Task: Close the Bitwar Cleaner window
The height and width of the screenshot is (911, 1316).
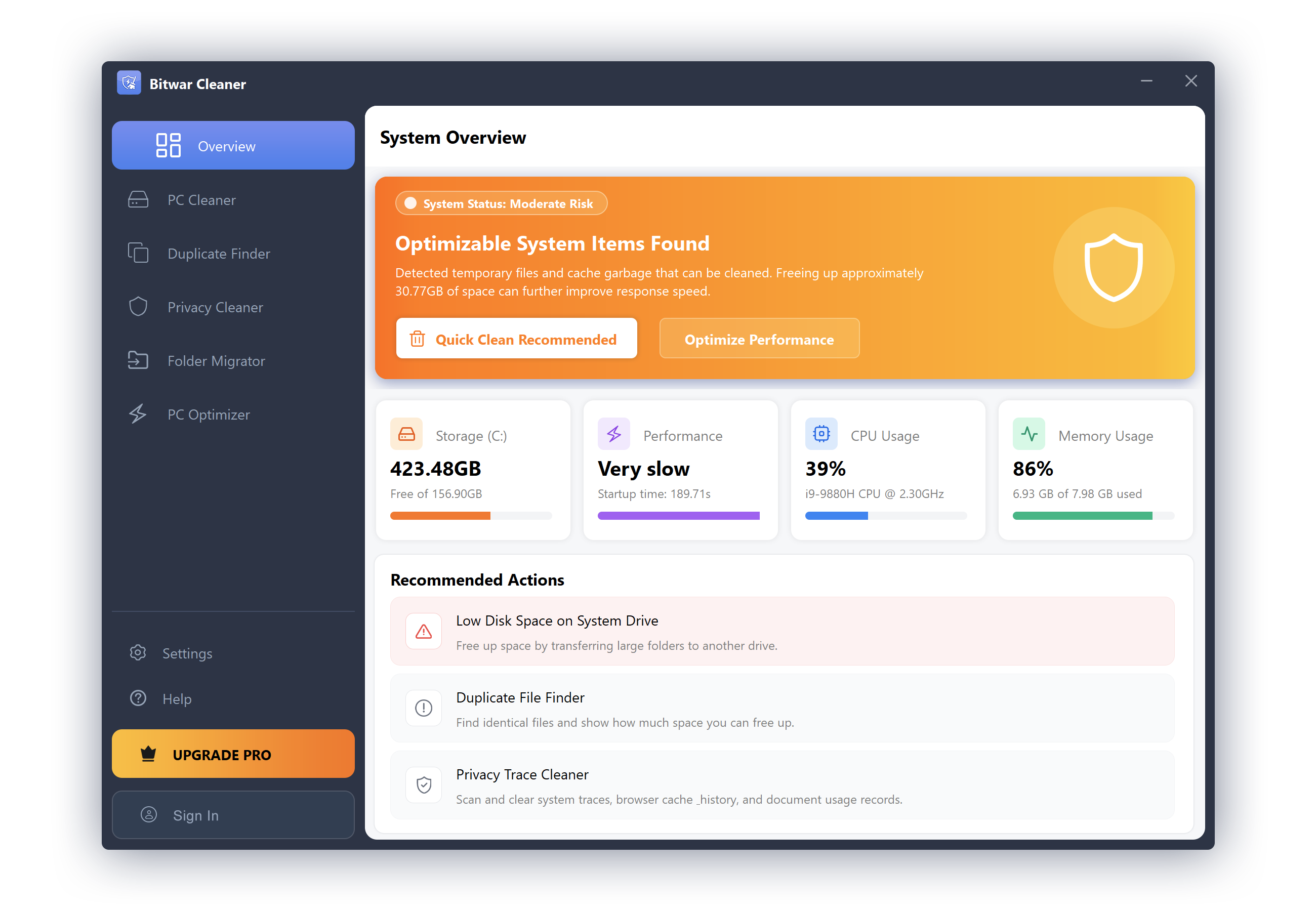Action: pyautogui.click(x=1190, y=81)
